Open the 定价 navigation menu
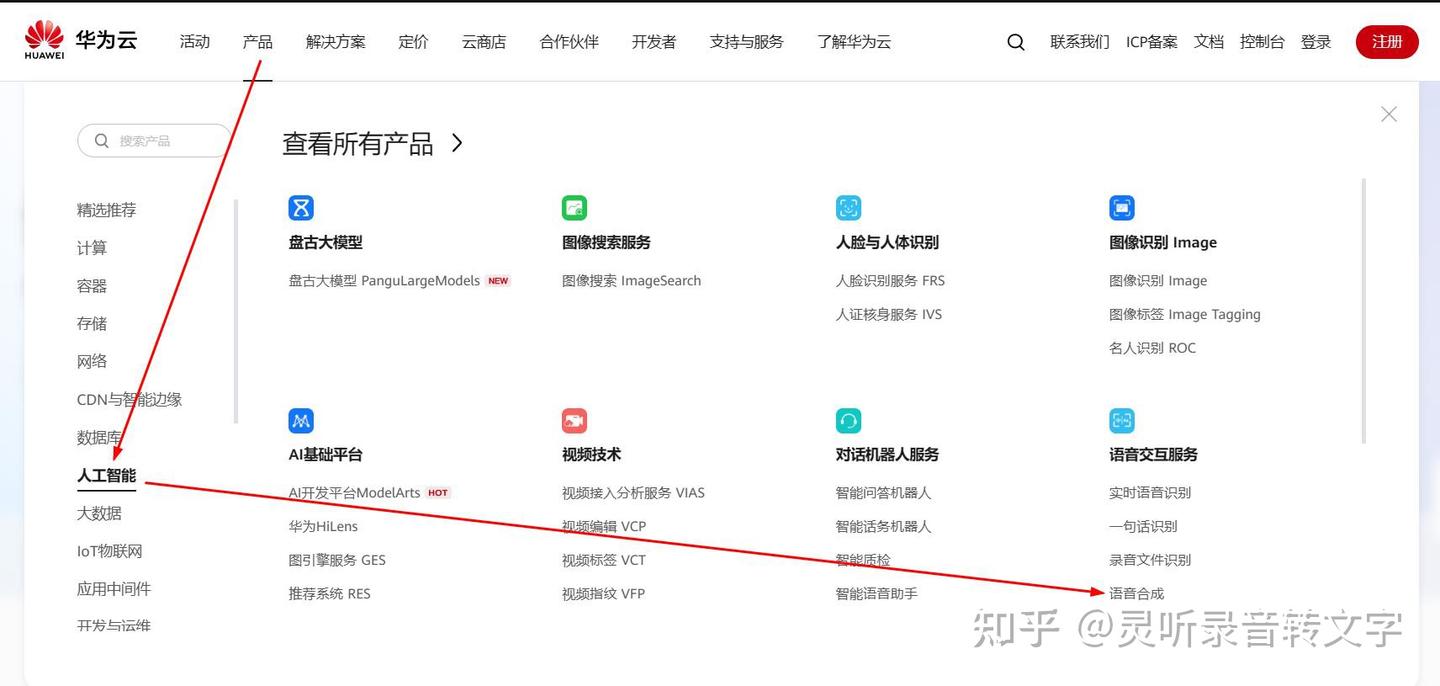The image size is (1440, 686). [x=413, y=42]
